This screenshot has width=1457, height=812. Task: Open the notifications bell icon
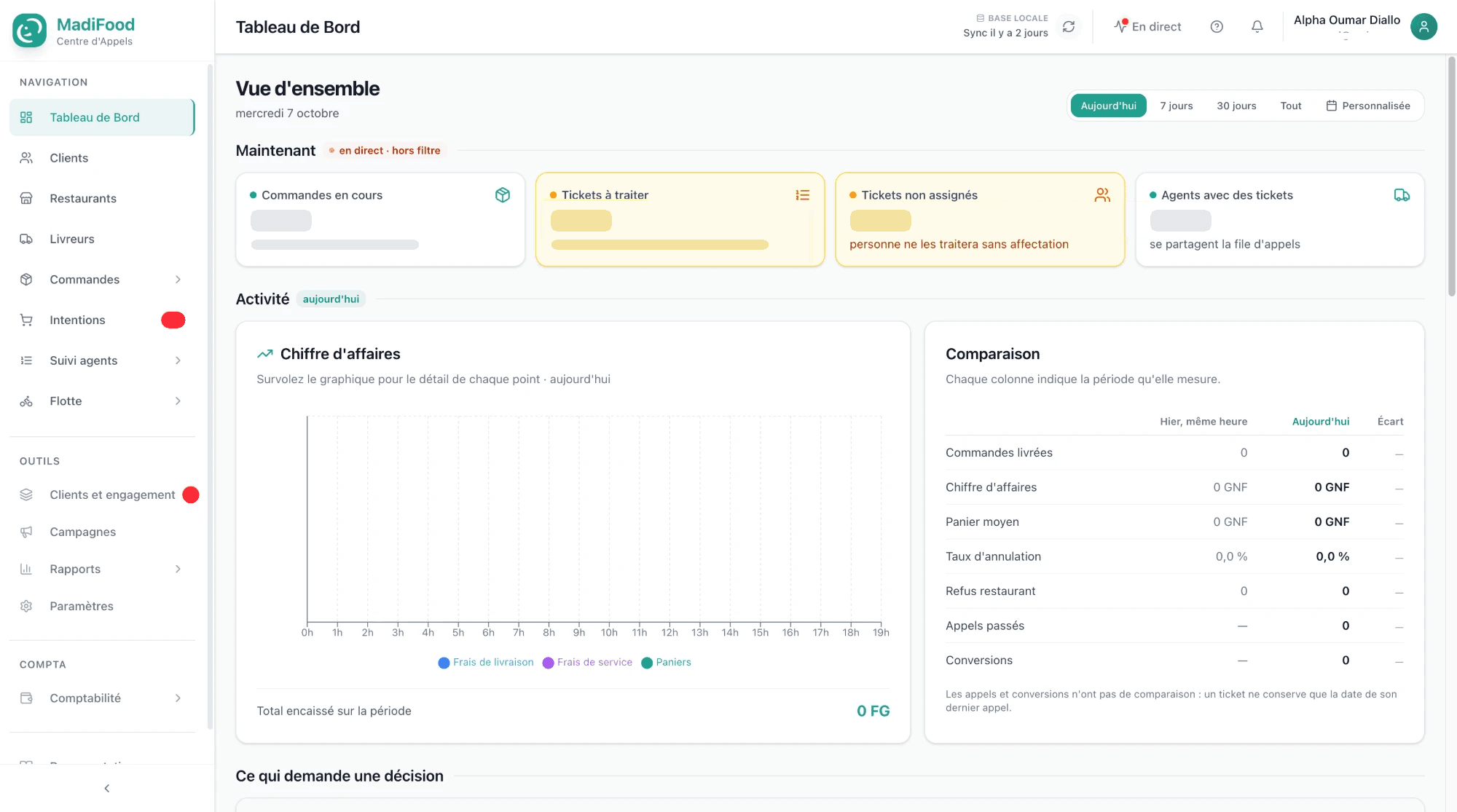click(x=1257, y=27)
